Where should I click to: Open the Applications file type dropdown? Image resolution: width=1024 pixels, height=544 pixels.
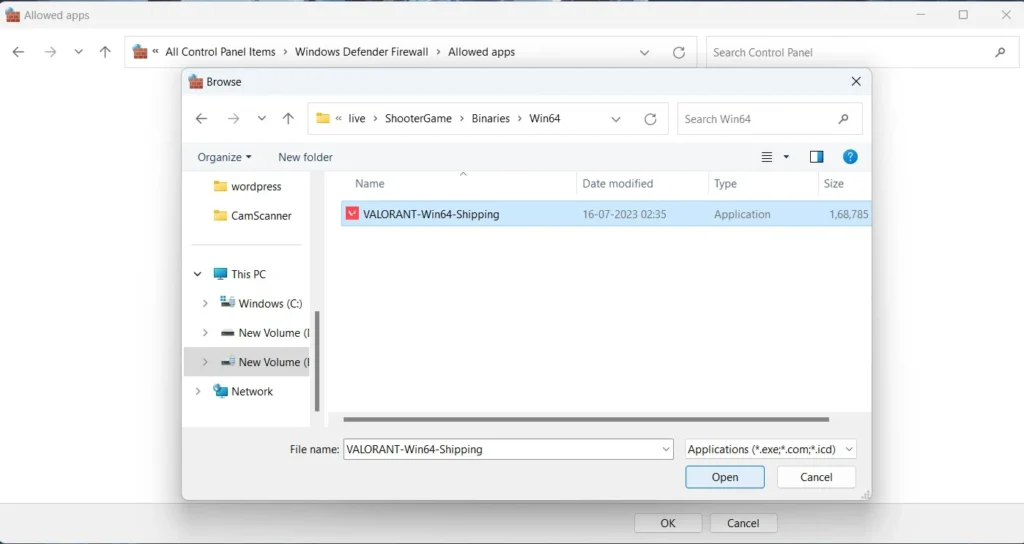point(771,449)
